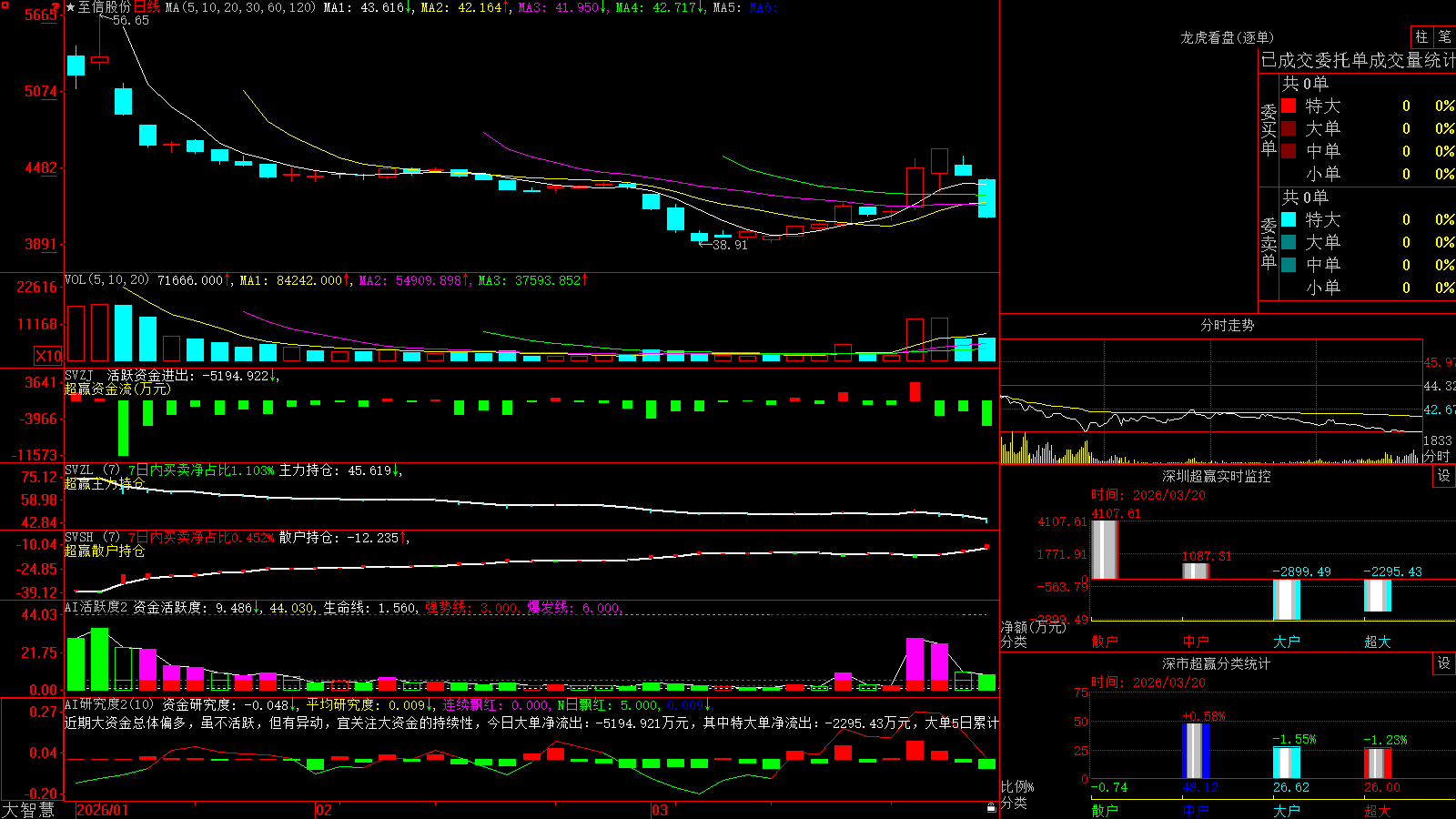Click the 03 month marker on timeline

[x=660, y=810]
